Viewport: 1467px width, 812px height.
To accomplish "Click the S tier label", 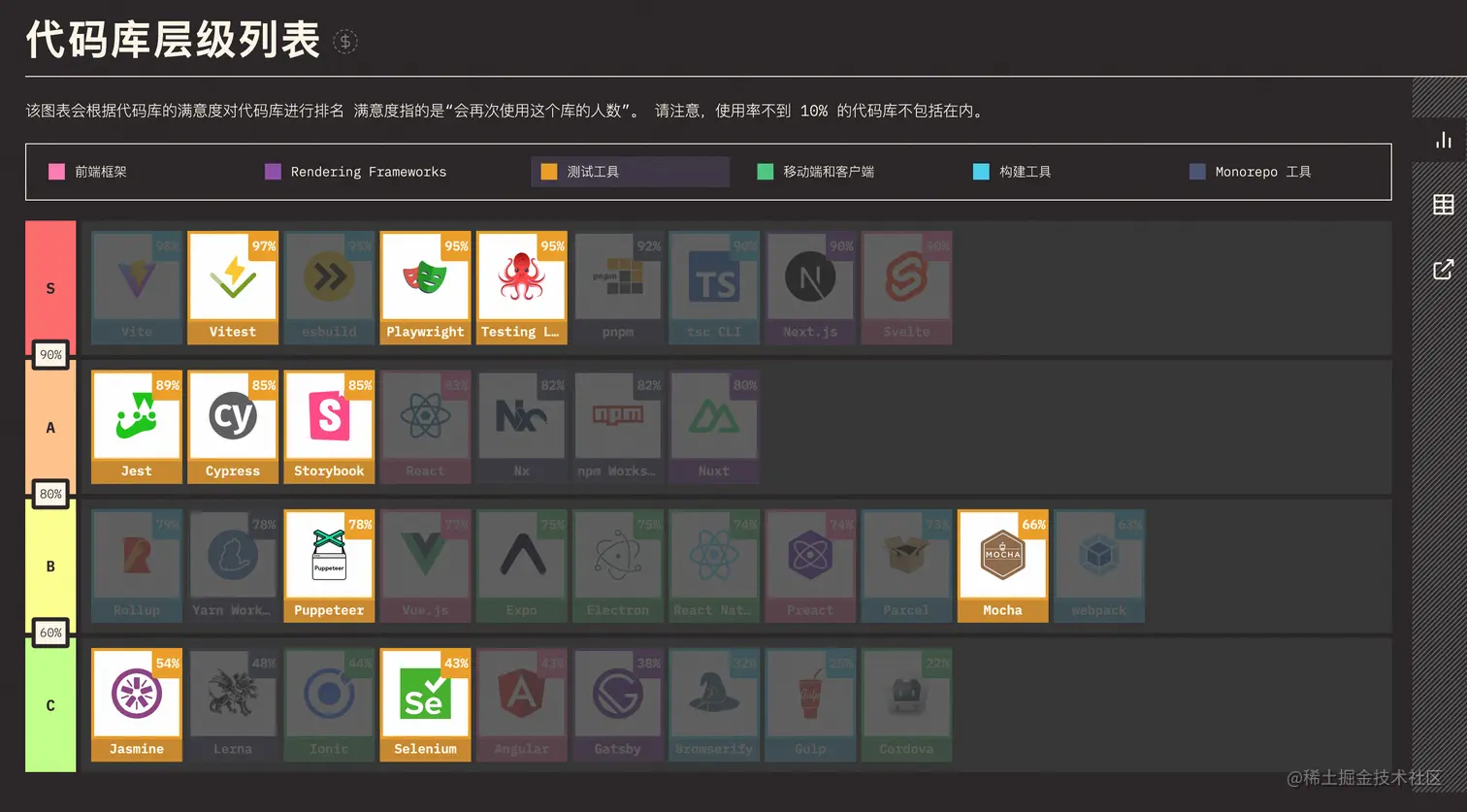I will coord(50,288).
